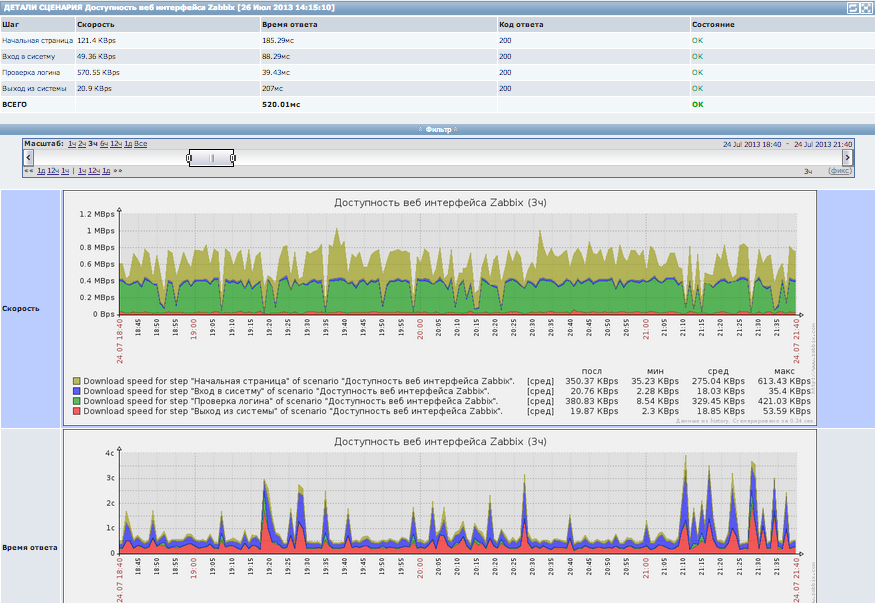Viewport: 875px width, 603px height.
Task: Click the Состояние column header
Action: tap(713, 25)
